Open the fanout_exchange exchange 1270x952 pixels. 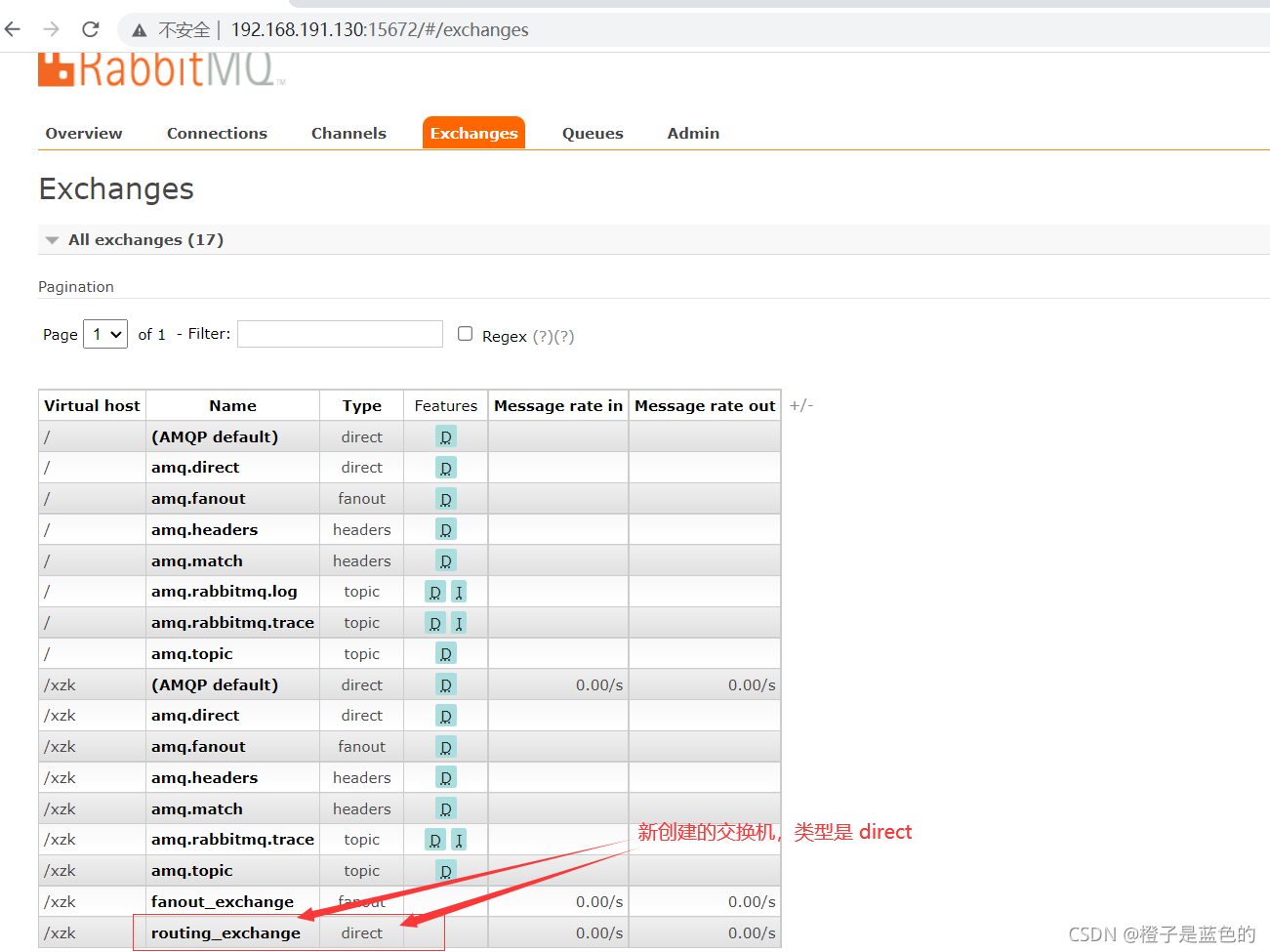223,902
